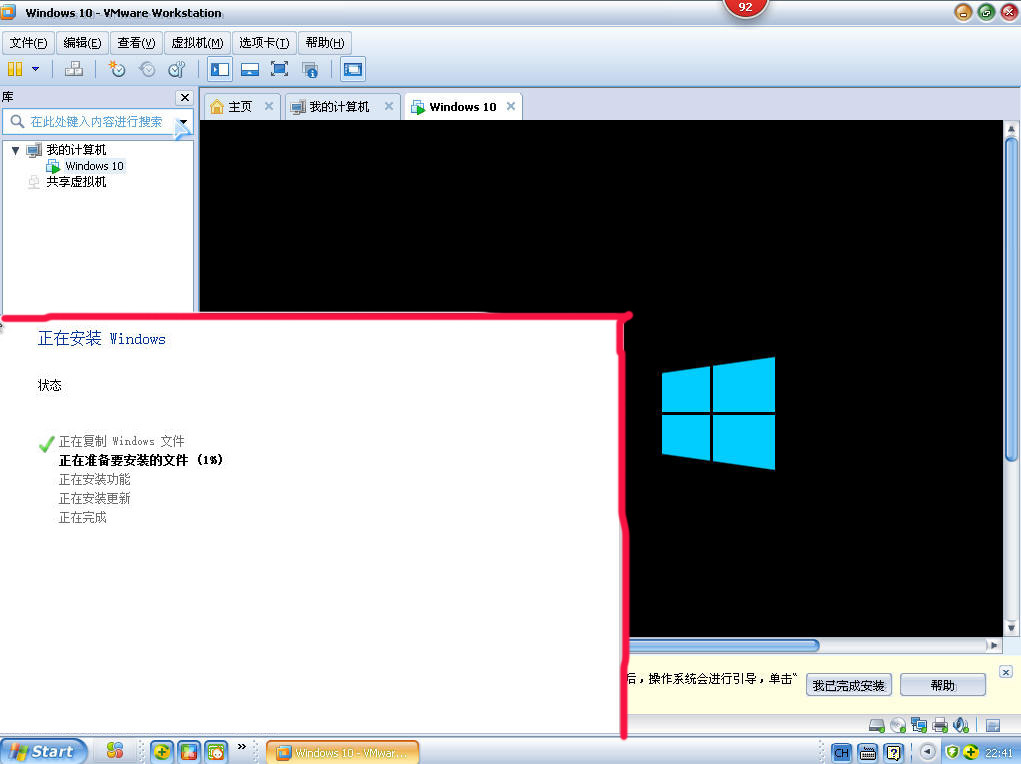Click the Windows 10 - VMware taskbar button
1021x764 pixels.
click(x=343, y=753)
